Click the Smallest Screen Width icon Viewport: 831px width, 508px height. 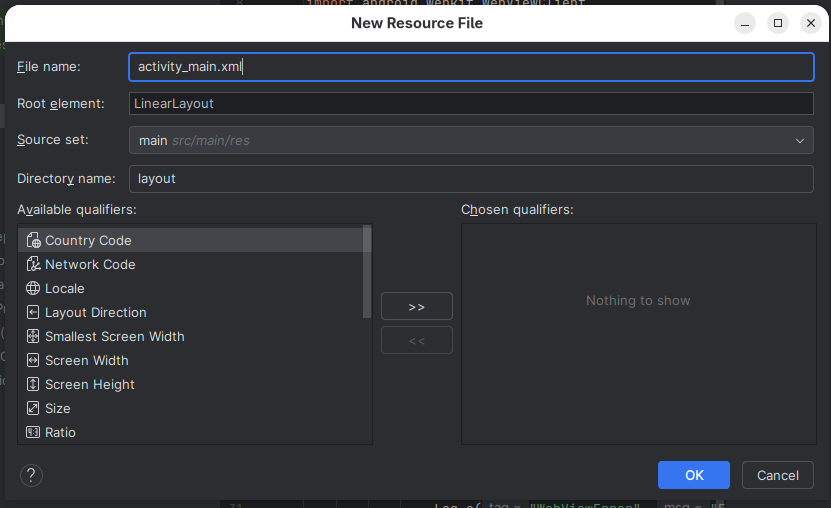[33, 336]
